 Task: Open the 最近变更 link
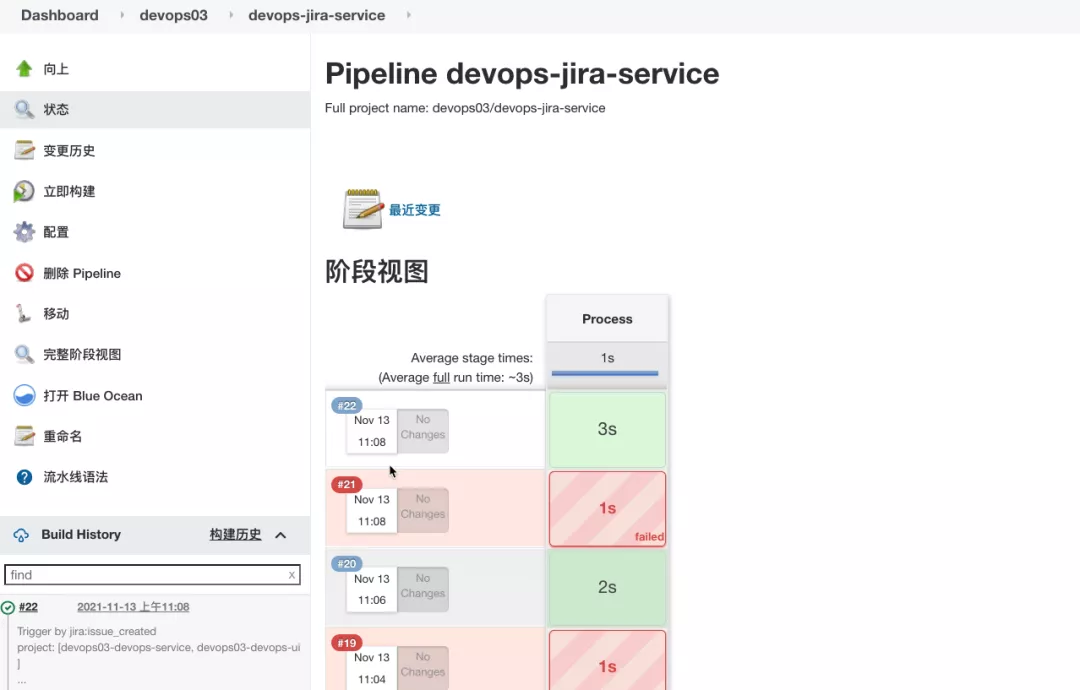coord(415,210)
